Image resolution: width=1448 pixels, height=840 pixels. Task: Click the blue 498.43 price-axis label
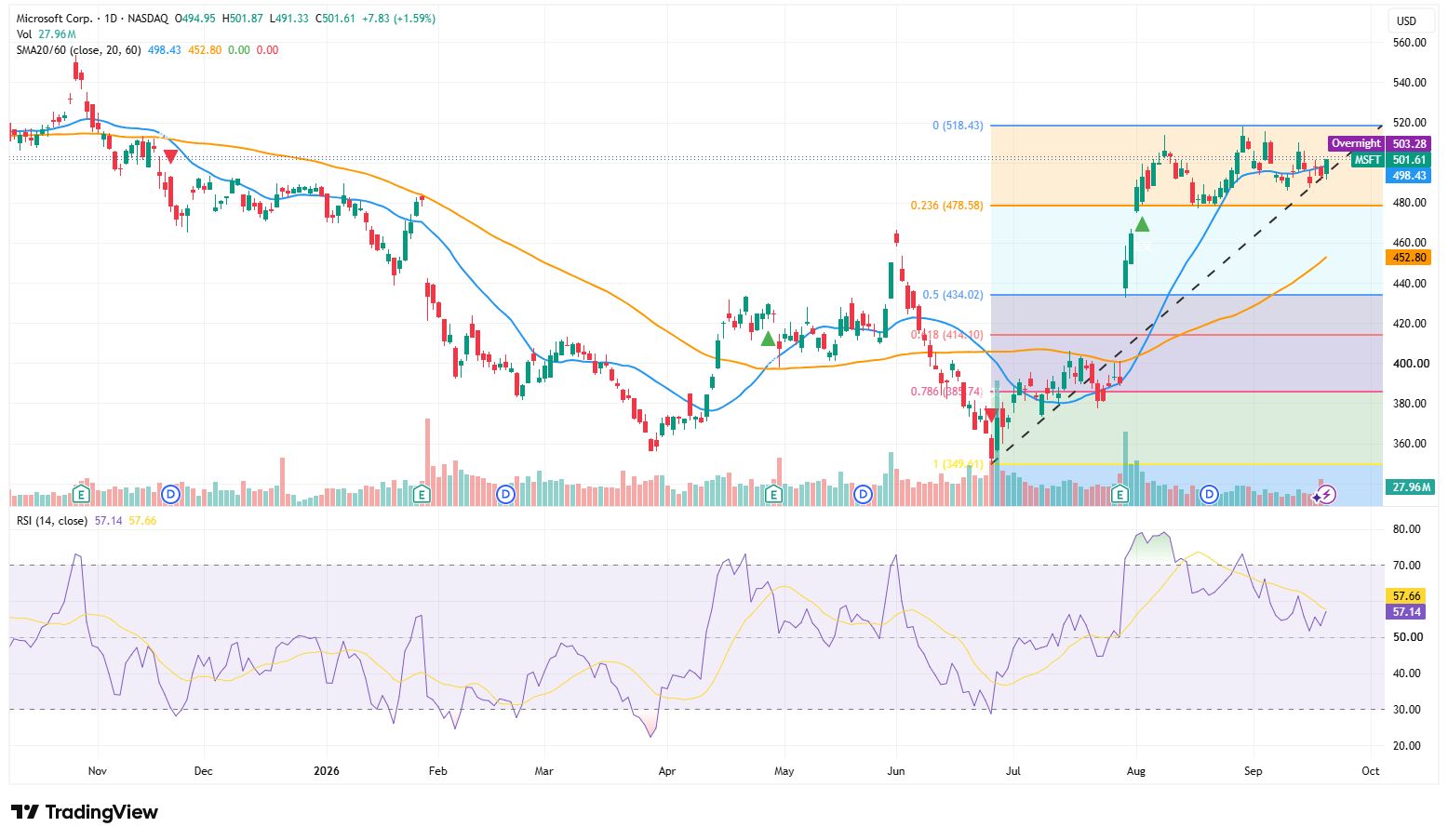[x=1409, y=176]
